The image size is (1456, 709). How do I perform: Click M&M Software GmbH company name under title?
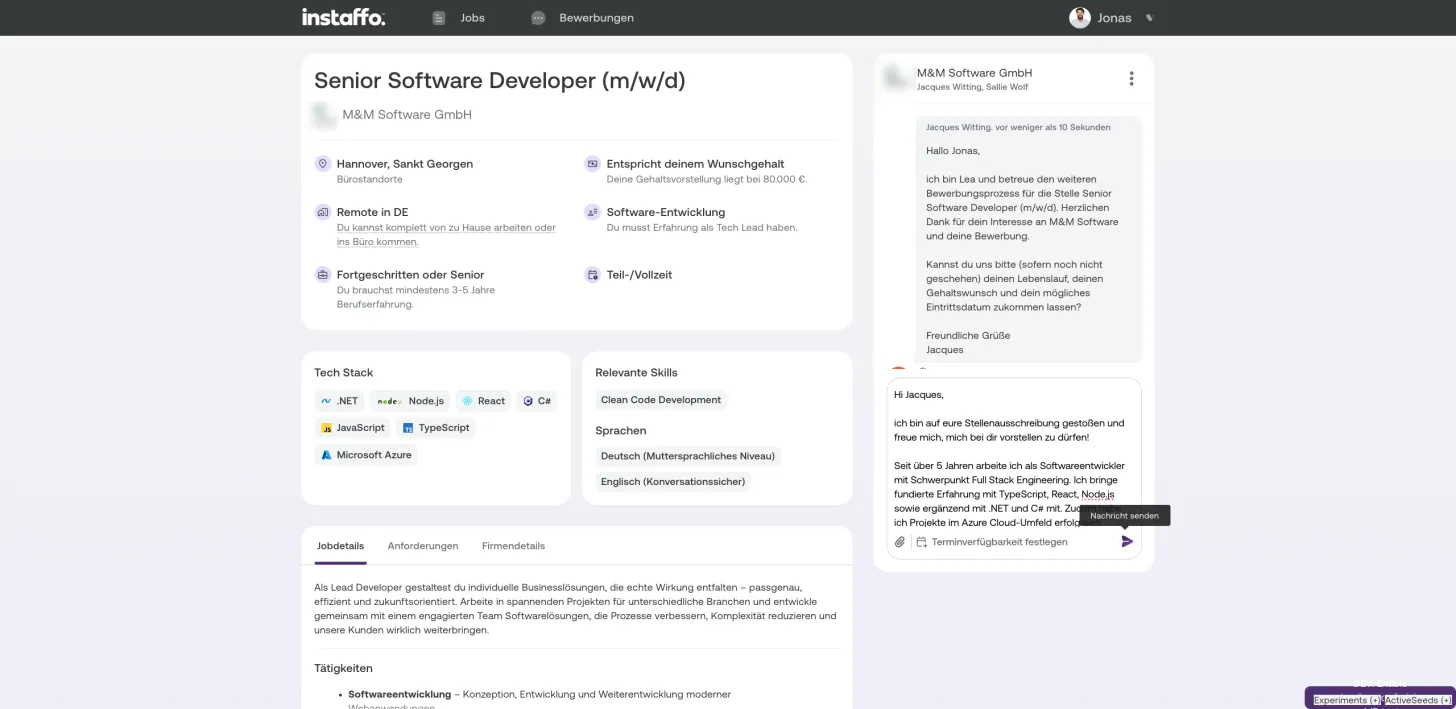[407, 115]
